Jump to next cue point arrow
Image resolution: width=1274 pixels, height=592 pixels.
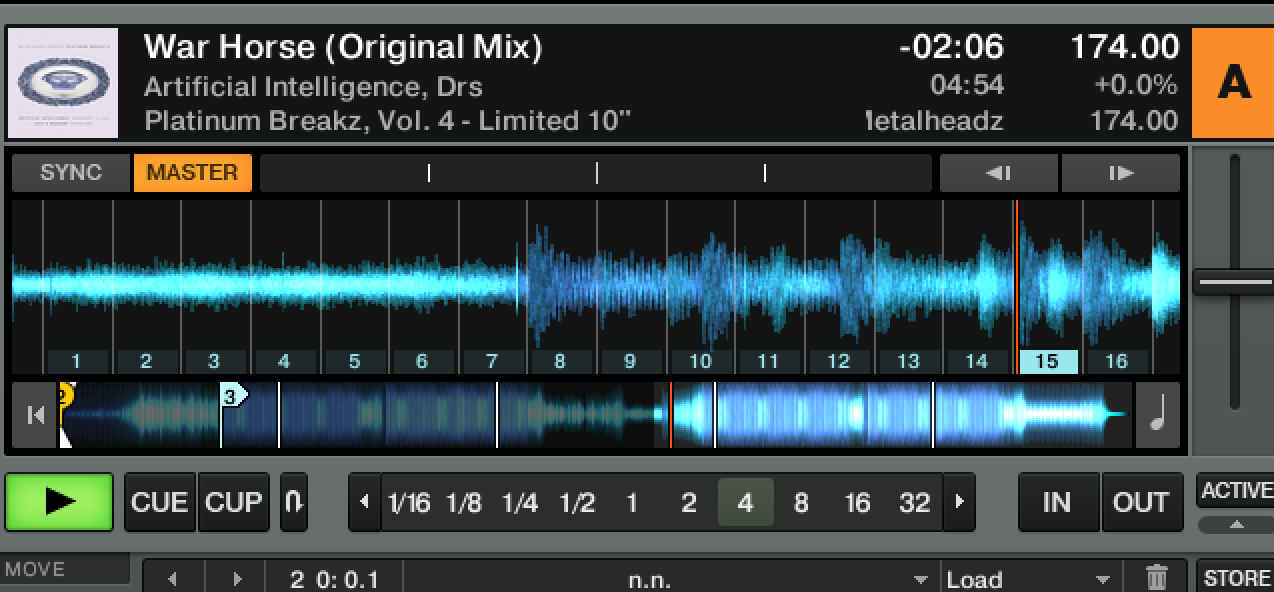[236, 578]
